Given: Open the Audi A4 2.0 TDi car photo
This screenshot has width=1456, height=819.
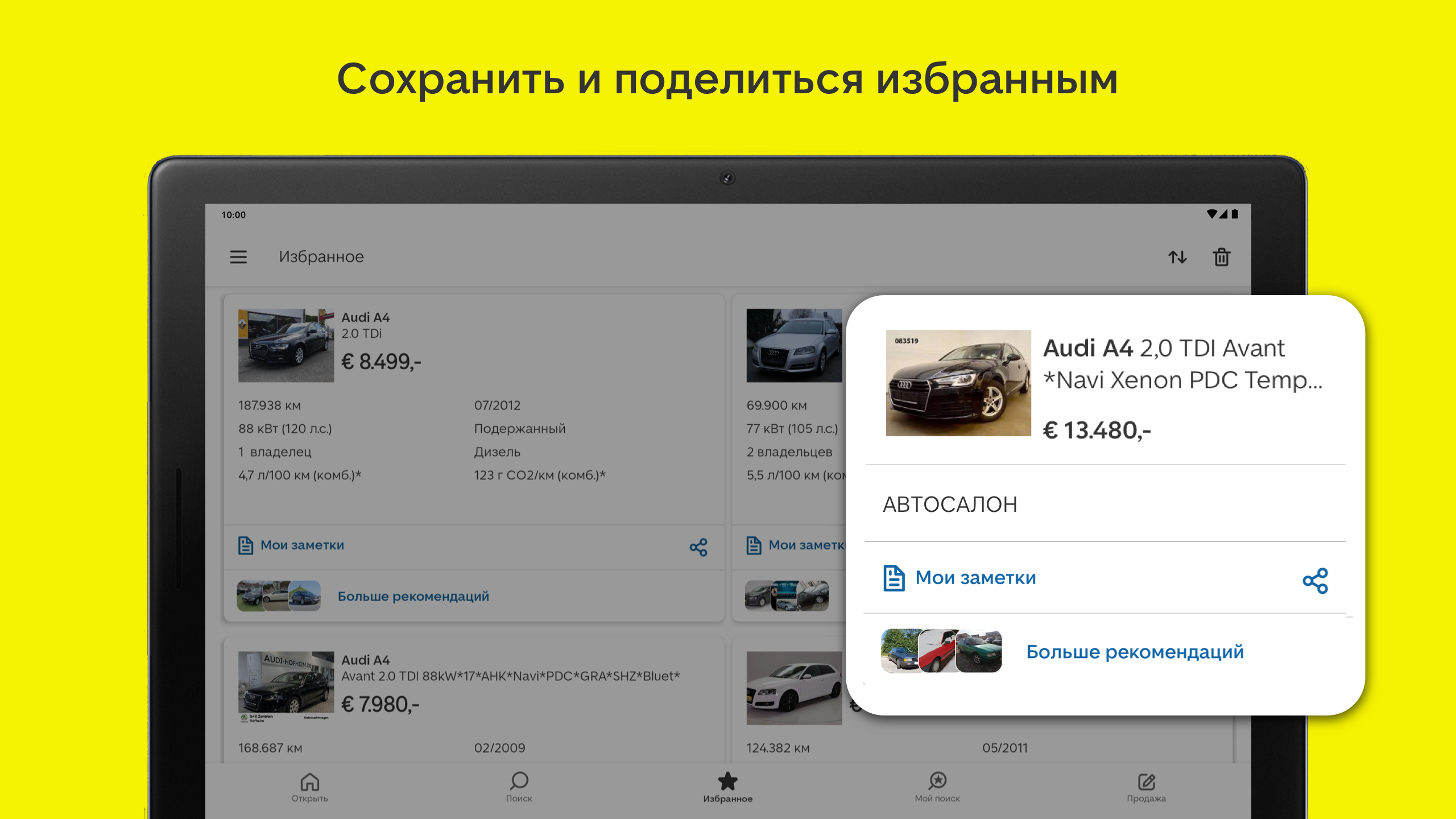Looking at the screenshot, I should [x=286, y=346].
